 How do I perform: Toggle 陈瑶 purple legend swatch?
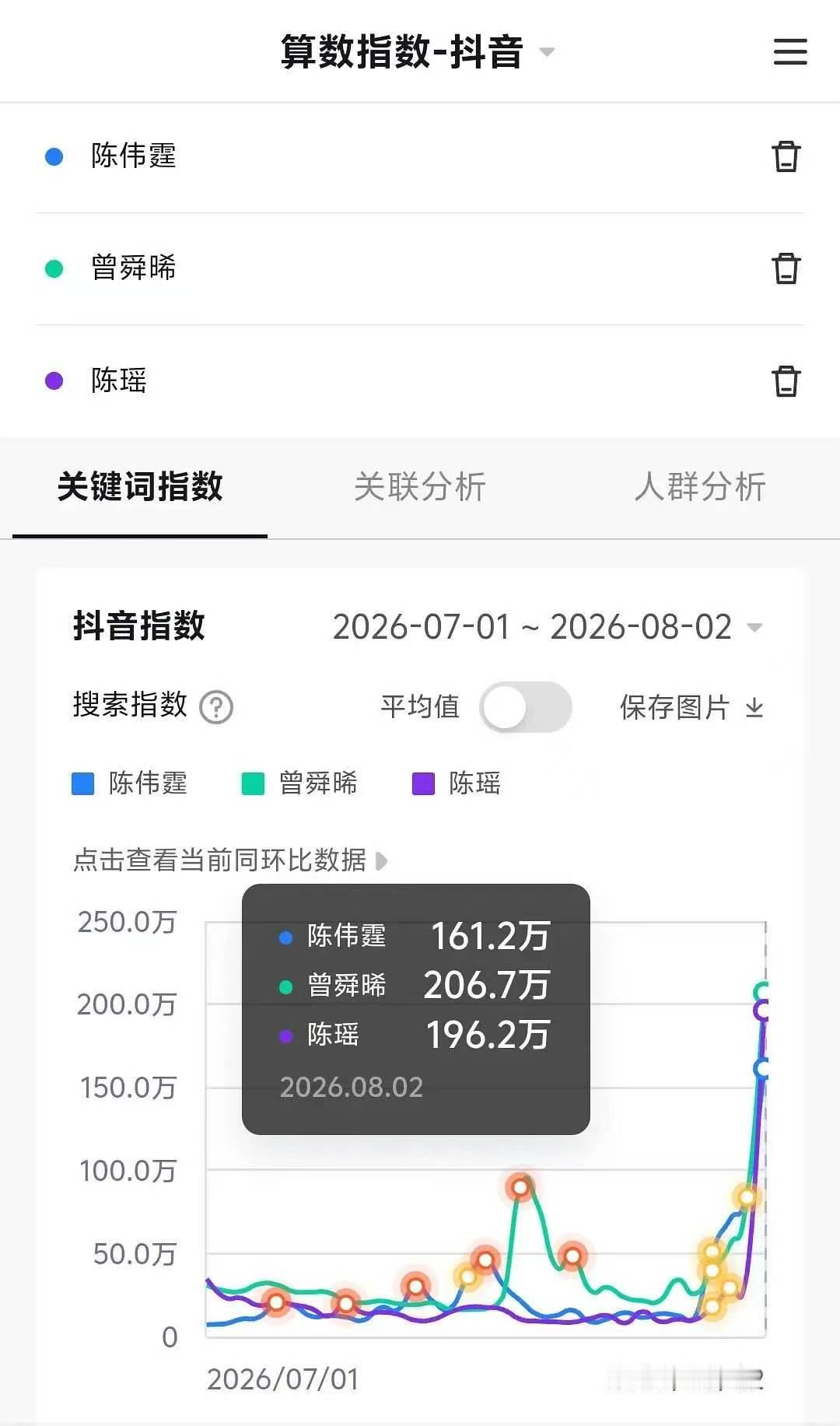click(x=423, y=783)
